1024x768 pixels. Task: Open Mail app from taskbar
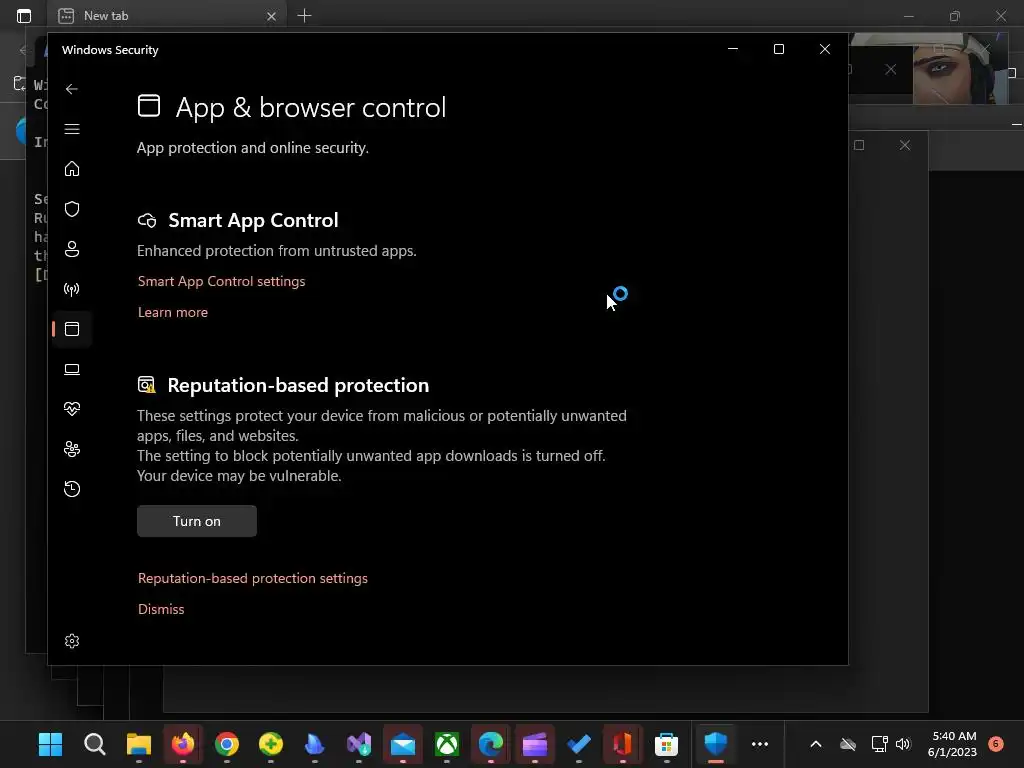point(403,744)
